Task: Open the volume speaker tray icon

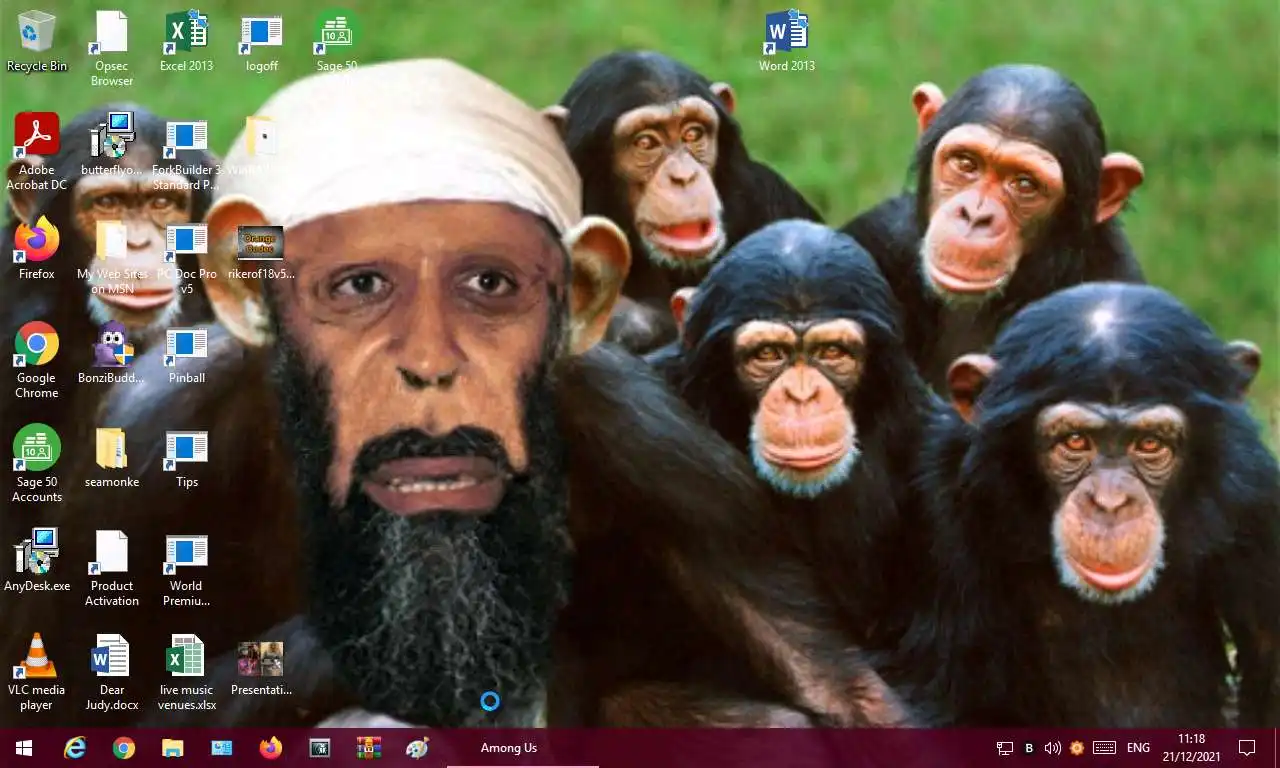Action: (1052, 748)
